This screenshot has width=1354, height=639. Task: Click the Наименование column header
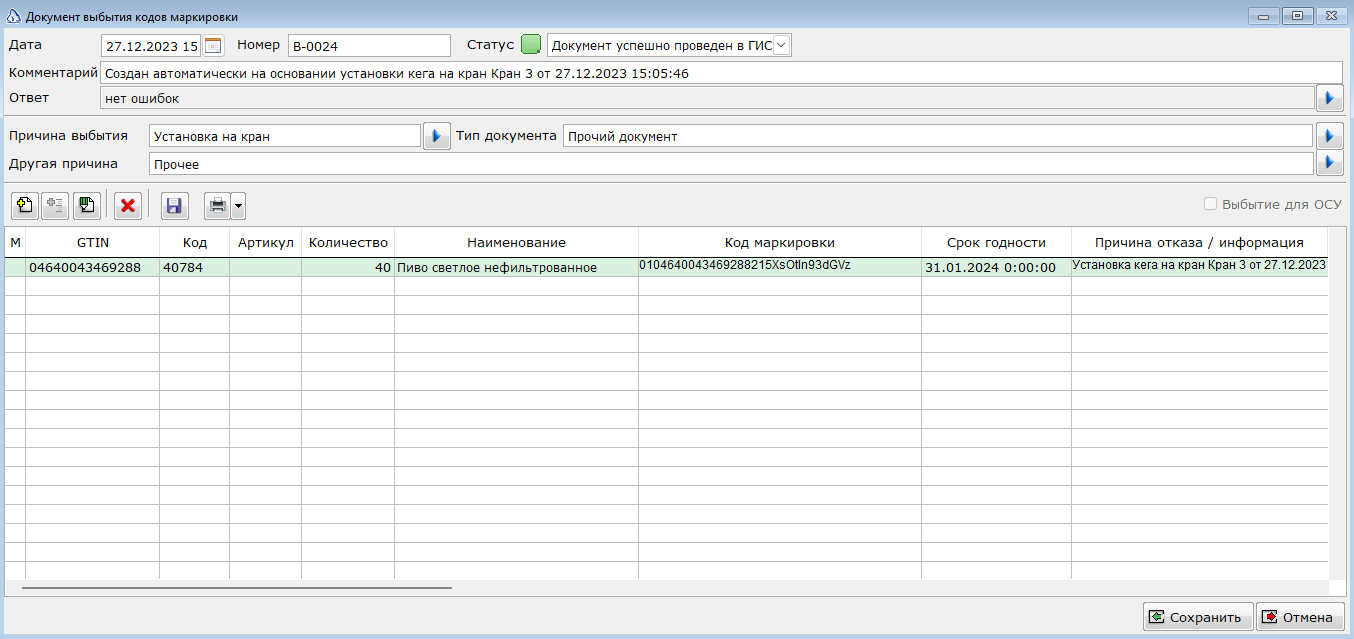[516, 242]
